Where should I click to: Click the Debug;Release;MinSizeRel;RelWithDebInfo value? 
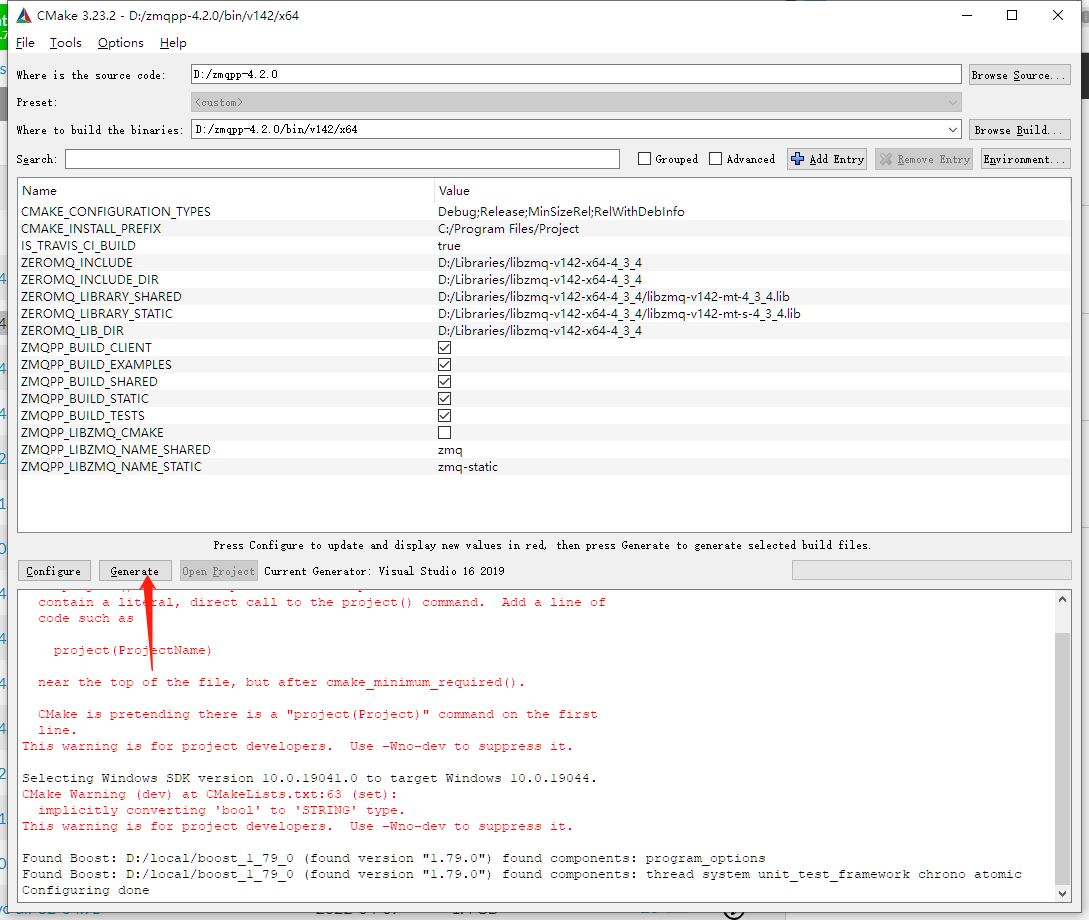[x=560, y=212]
